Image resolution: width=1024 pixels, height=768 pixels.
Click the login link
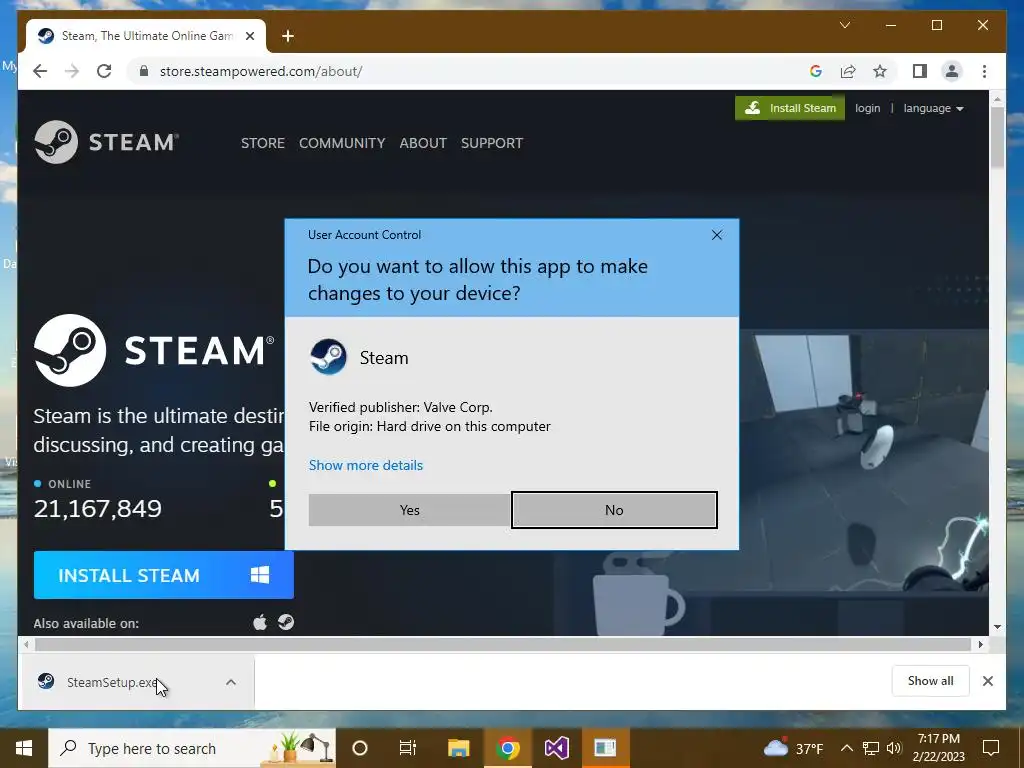[x=867, y=108]
